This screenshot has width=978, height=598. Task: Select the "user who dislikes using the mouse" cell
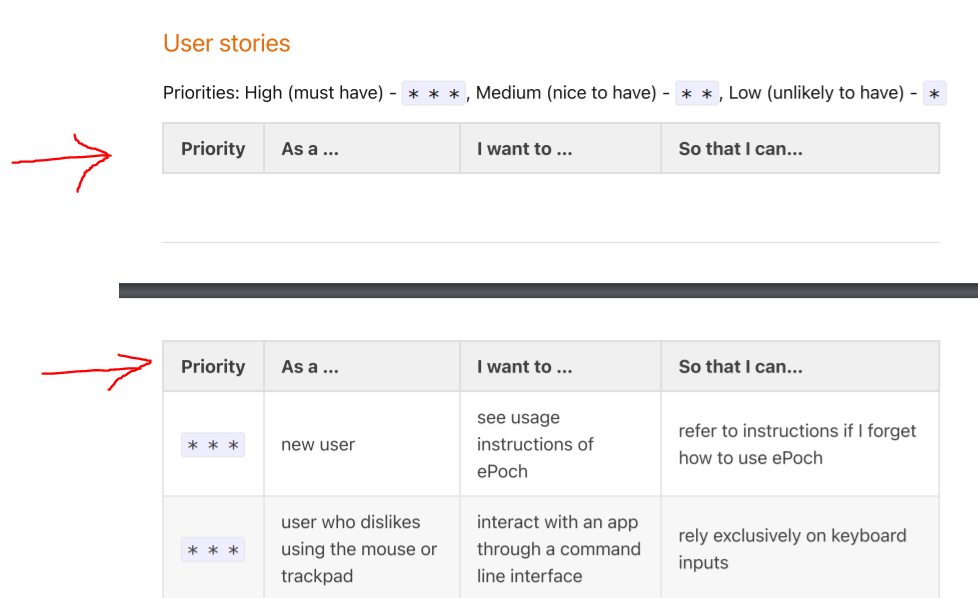(x=359, y=549)
